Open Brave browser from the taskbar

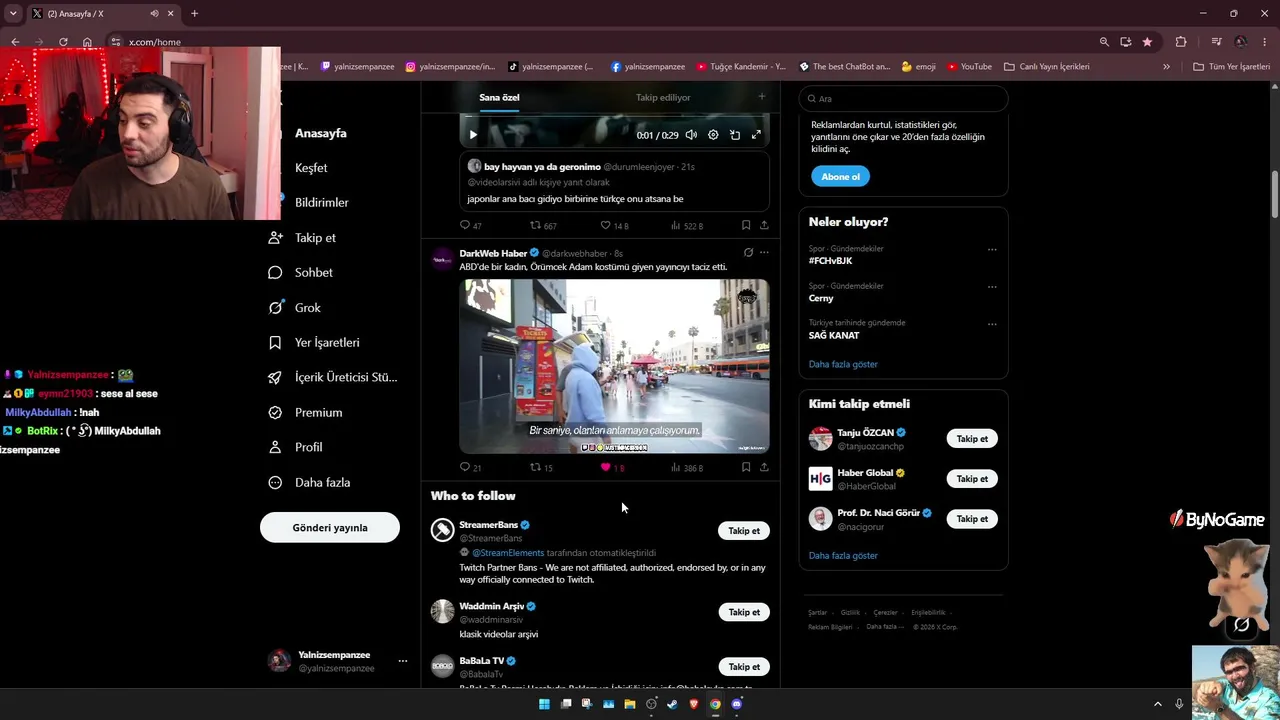pos(694,704)
